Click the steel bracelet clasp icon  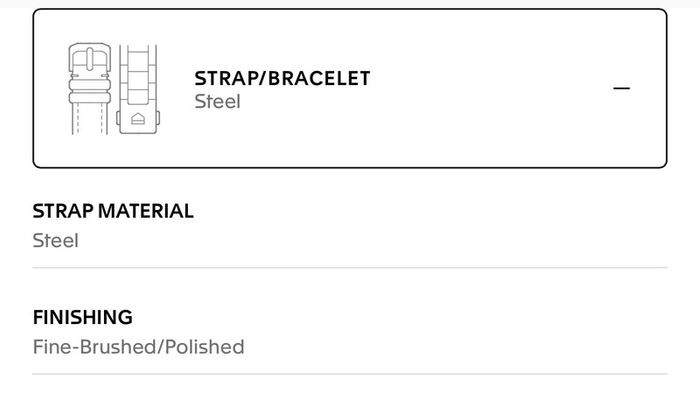click(x=138, y=89)
